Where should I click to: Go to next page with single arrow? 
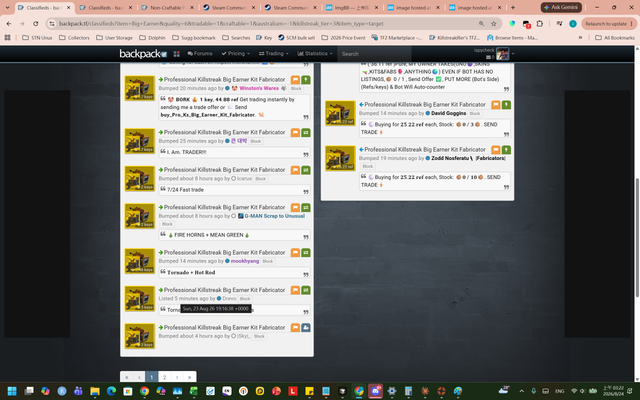pyautogui.click(x=177, y=377)
